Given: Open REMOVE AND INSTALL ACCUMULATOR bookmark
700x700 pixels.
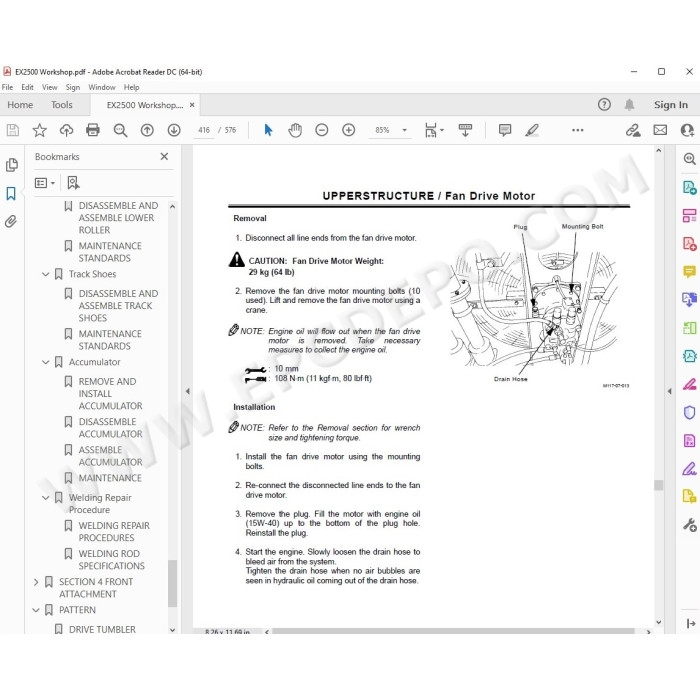Looking at the screenshot, I should (x=110, y=394).
